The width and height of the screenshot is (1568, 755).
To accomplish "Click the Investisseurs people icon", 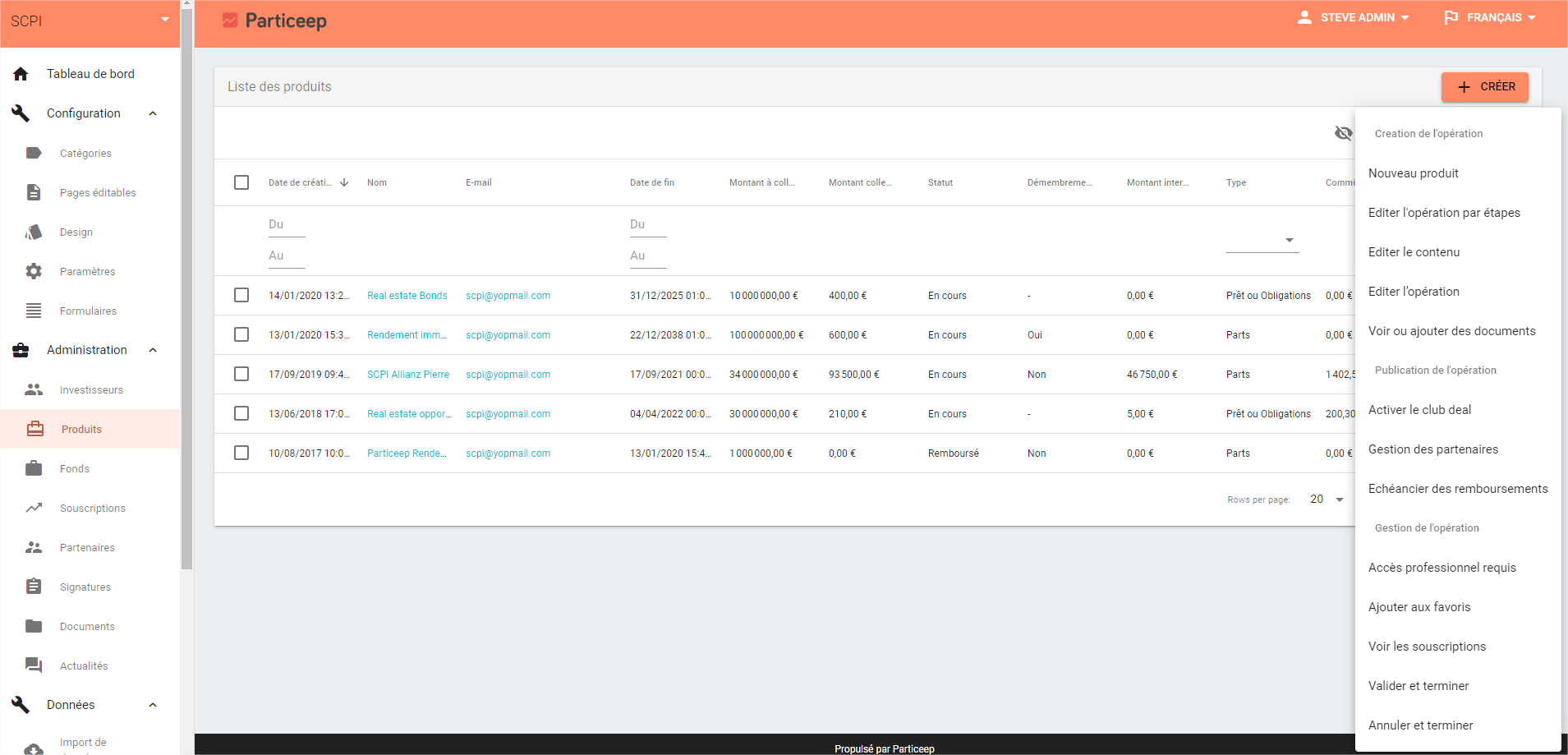I will point(34,389).
